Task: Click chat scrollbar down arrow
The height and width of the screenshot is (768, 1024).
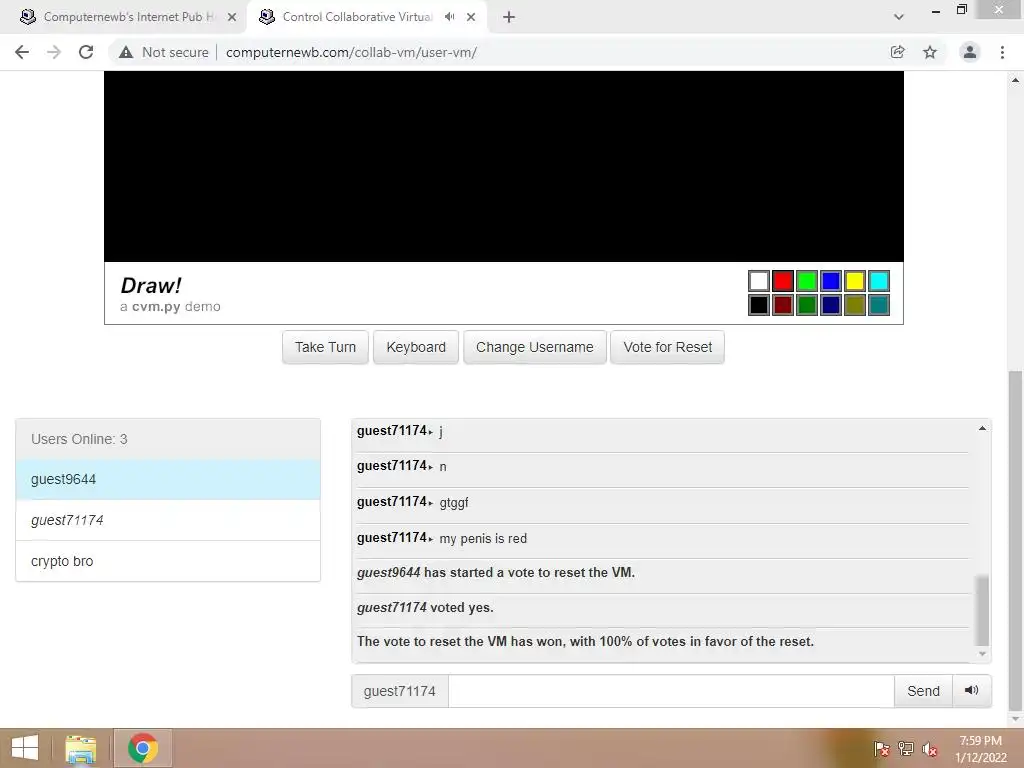Action: point(982,654)
